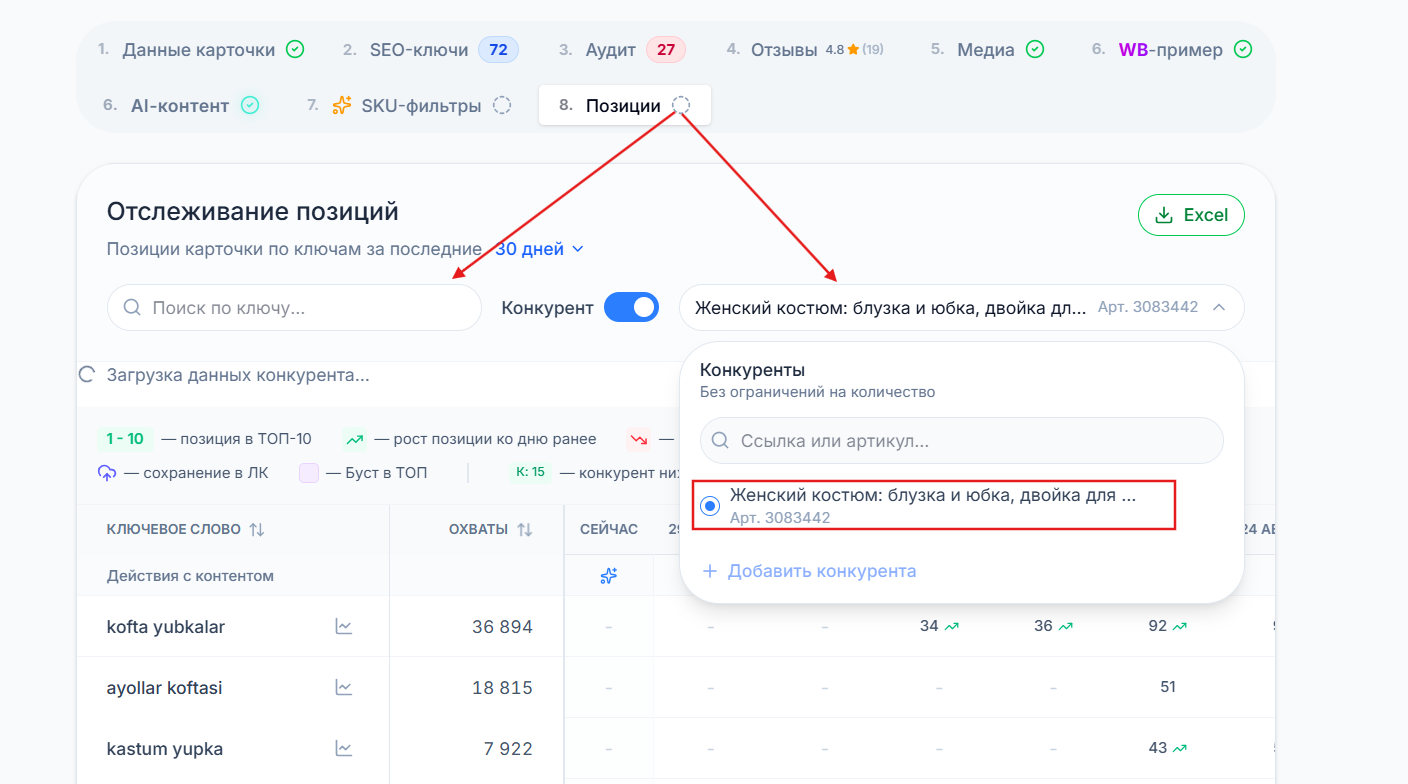The width and height of the screenshot is (1408, 784).
Task: Click the Поиск по ключу search field
Action: 294,308
